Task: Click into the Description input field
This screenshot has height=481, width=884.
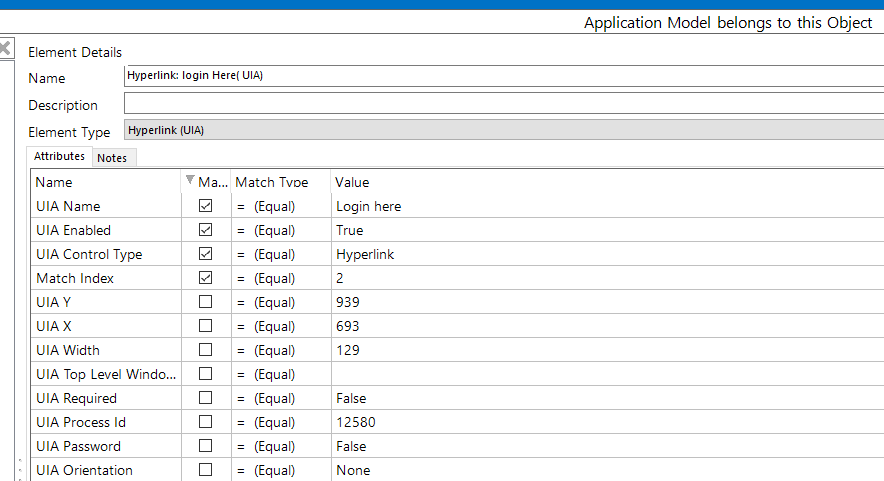Action: click(500, 104)
